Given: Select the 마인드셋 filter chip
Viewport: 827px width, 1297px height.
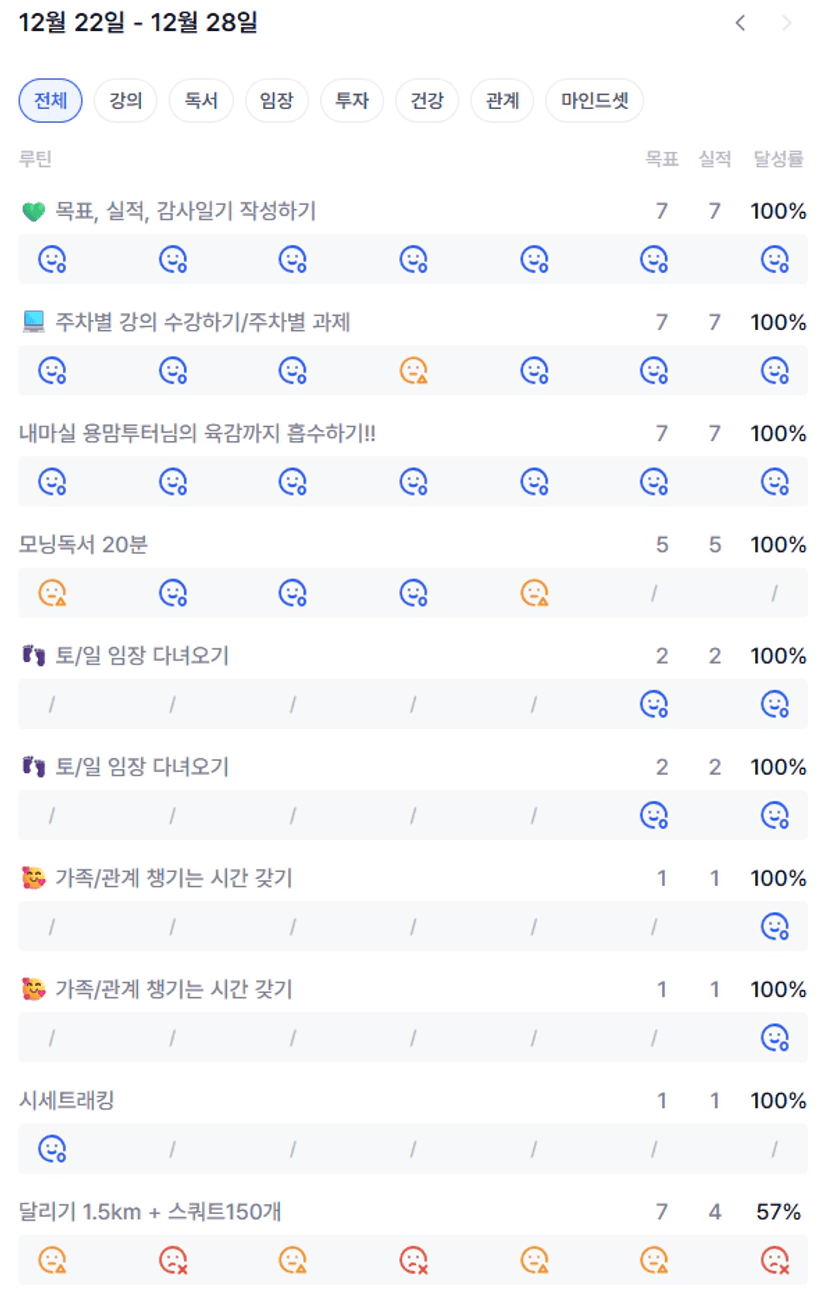Looking at the screenshot, I should coord(594,101).
